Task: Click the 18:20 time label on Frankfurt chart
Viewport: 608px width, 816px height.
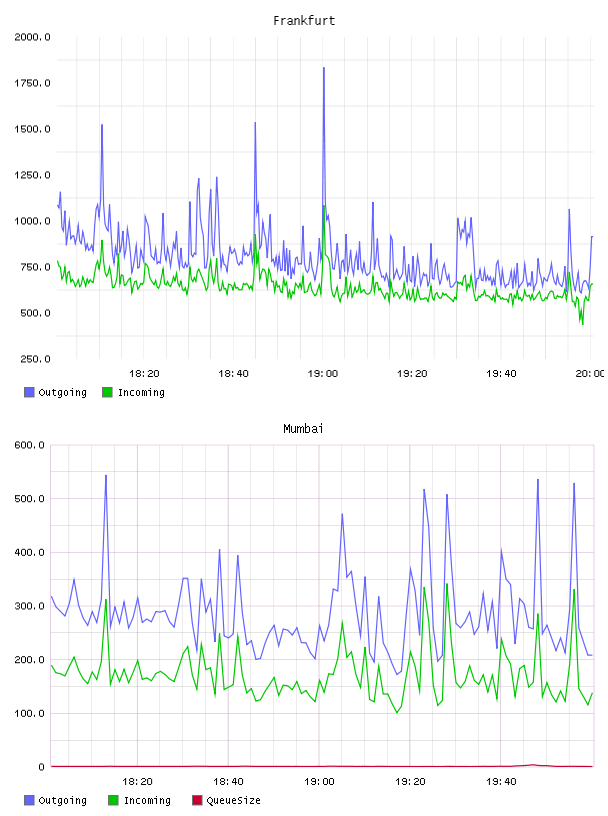Action: (144, 374)
